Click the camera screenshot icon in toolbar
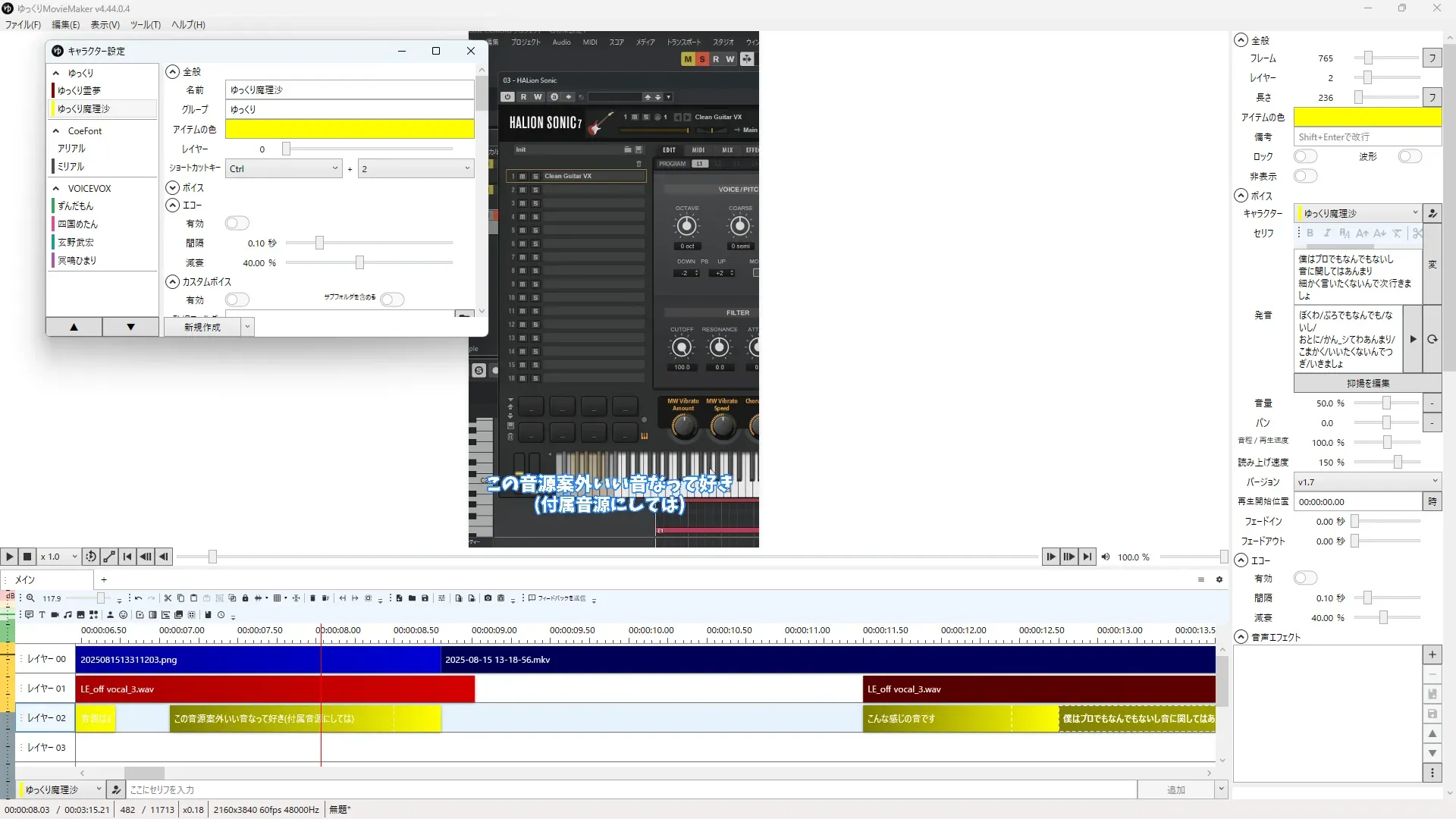 488,598
